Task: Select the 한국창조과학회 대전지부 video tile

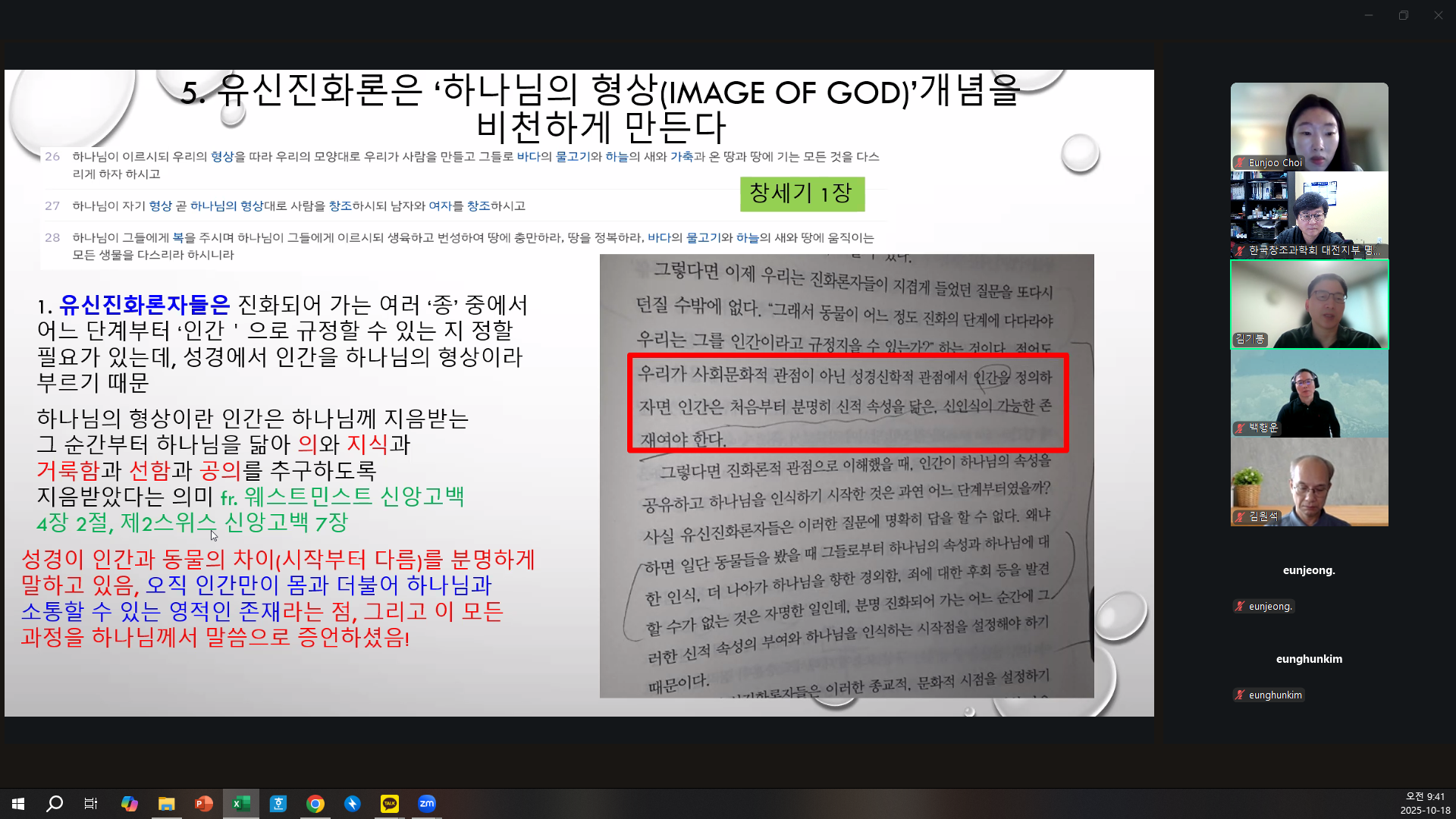Action: 1309,215
